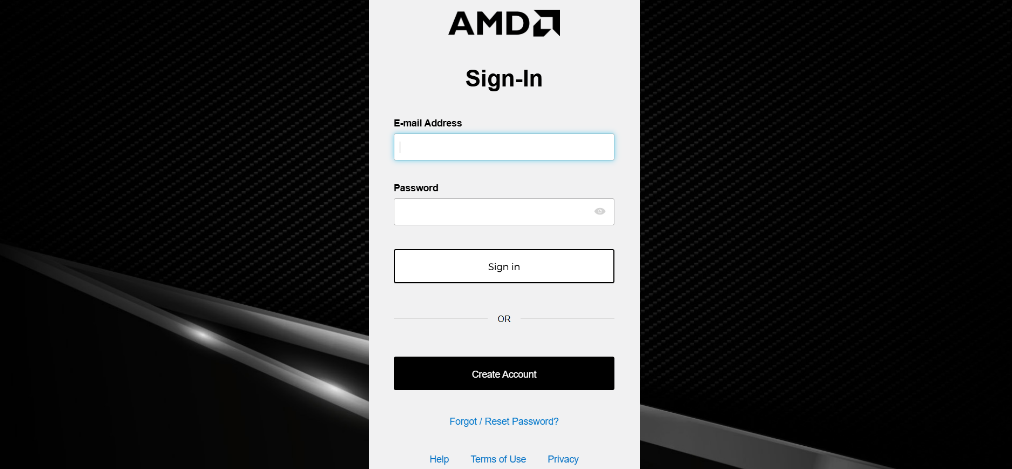The image size is (1012, 469).
Task: Click the AMD arrow emblem in logo
Action: (548, 23)
